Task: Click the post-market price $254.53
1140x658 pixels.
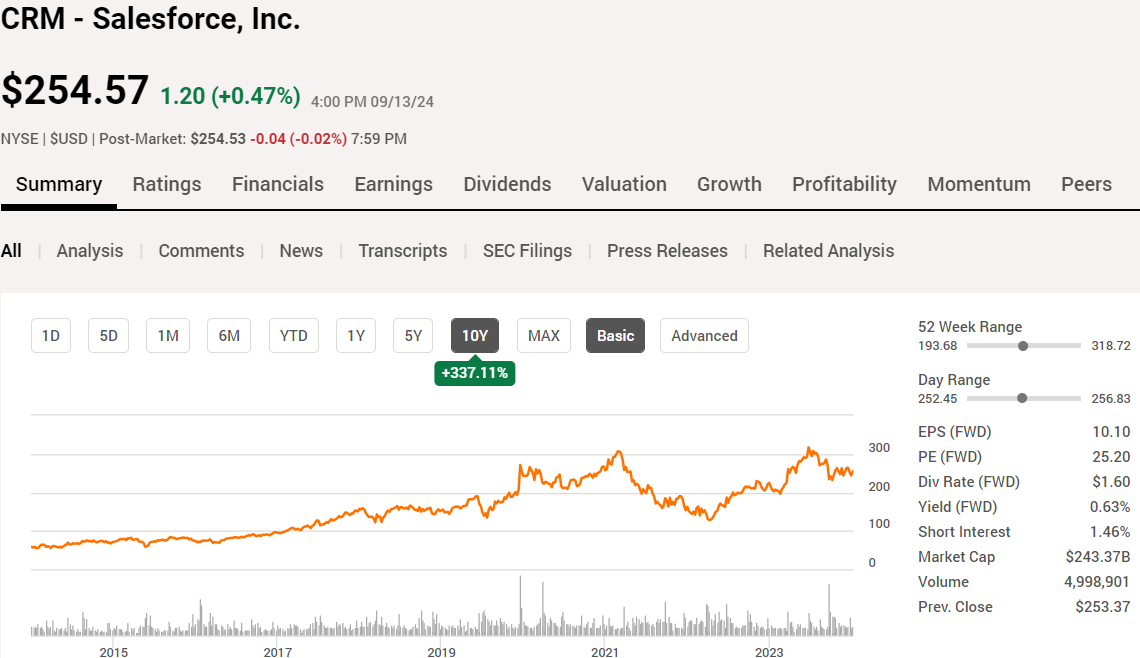Action: pyautogui.click(x=218, y=139)
